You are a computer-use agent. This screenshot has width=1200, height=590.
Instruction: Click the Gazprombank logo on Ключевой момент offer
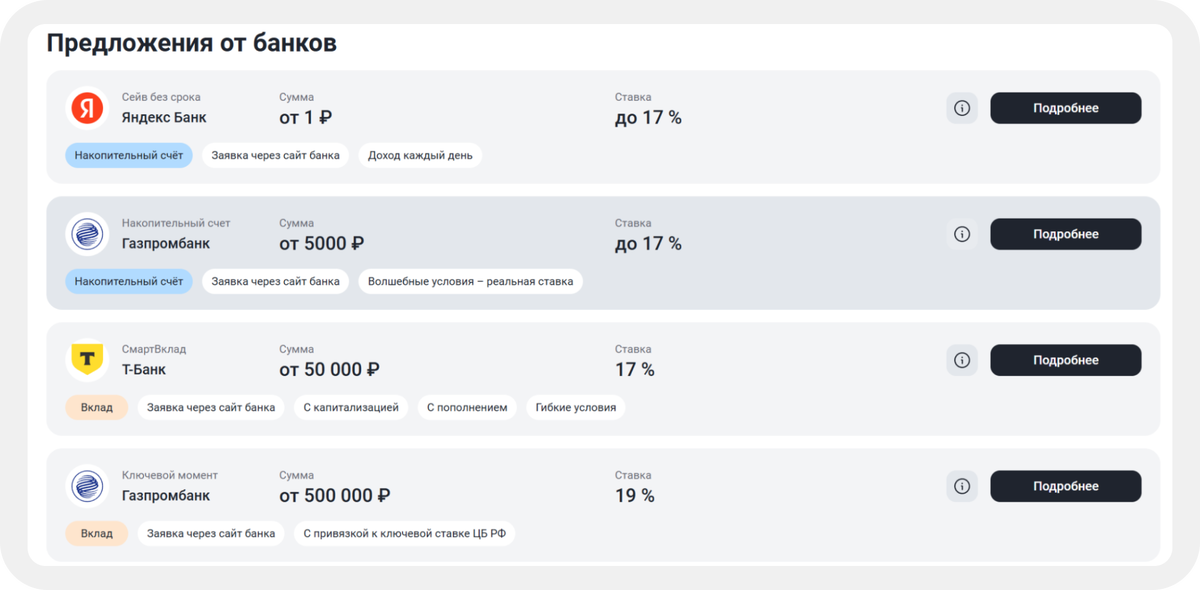(87, 486)
